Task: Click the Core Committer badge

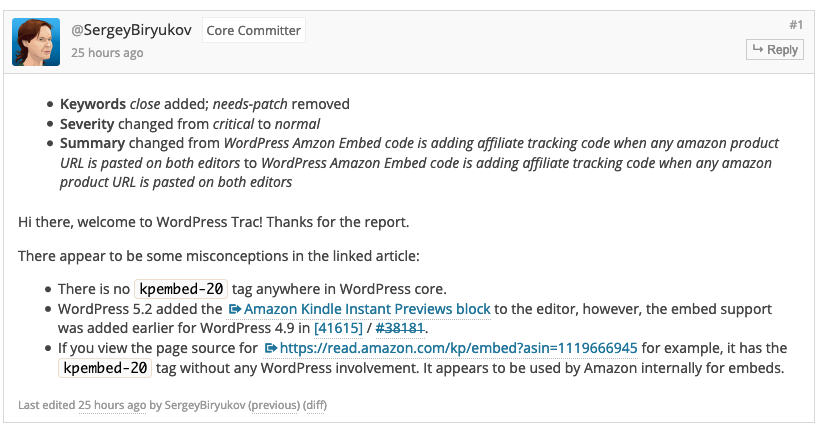Action: [253, 30]
